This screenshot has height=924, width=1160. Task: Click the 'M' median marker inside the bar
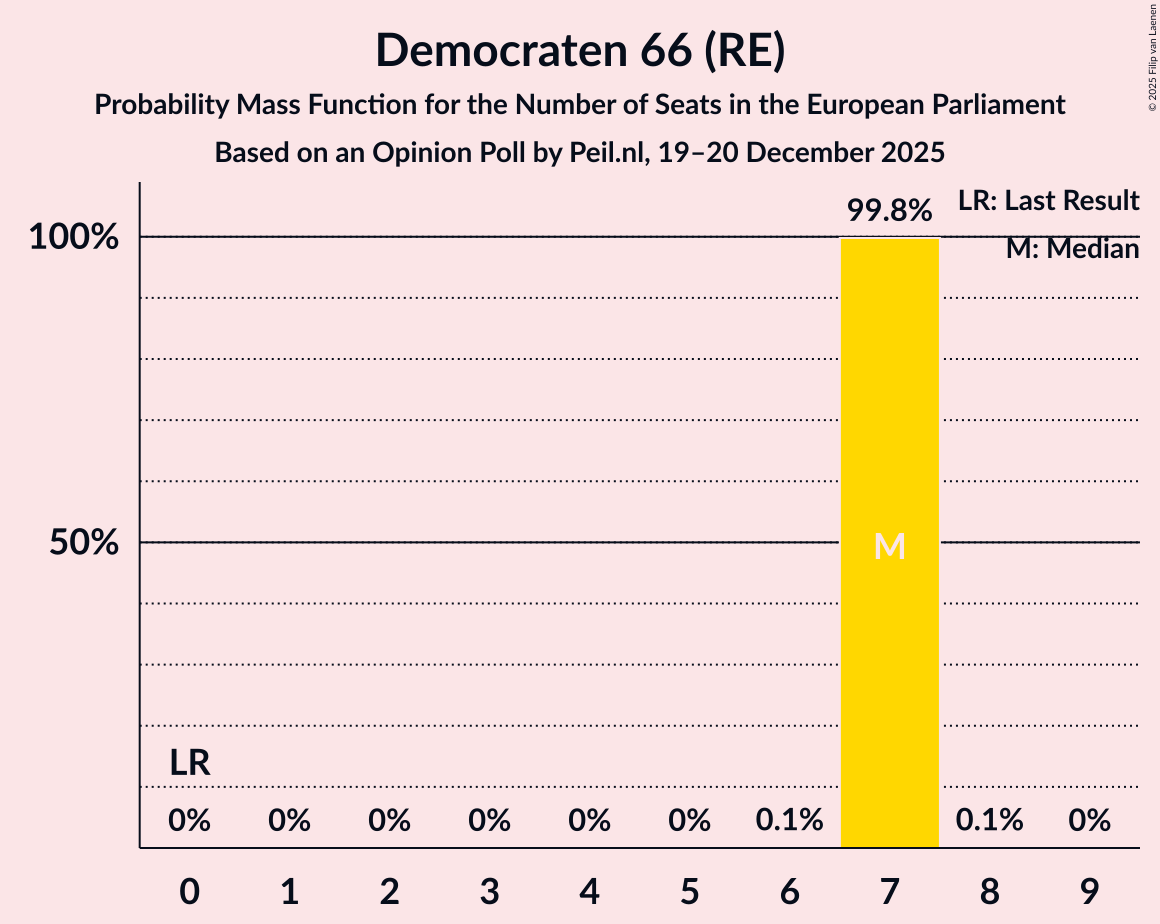point(889,546)
